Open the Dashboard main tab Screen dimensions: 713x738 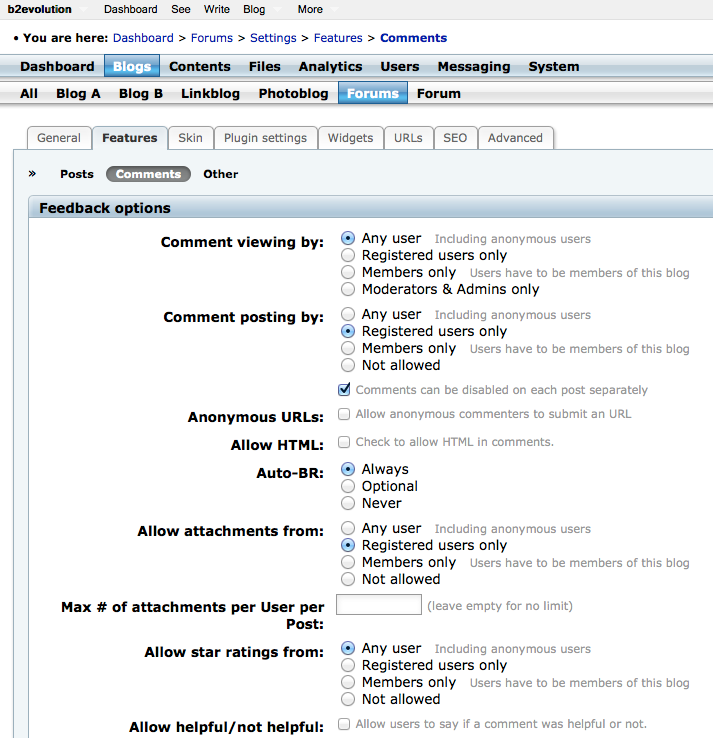click(57, 66)
